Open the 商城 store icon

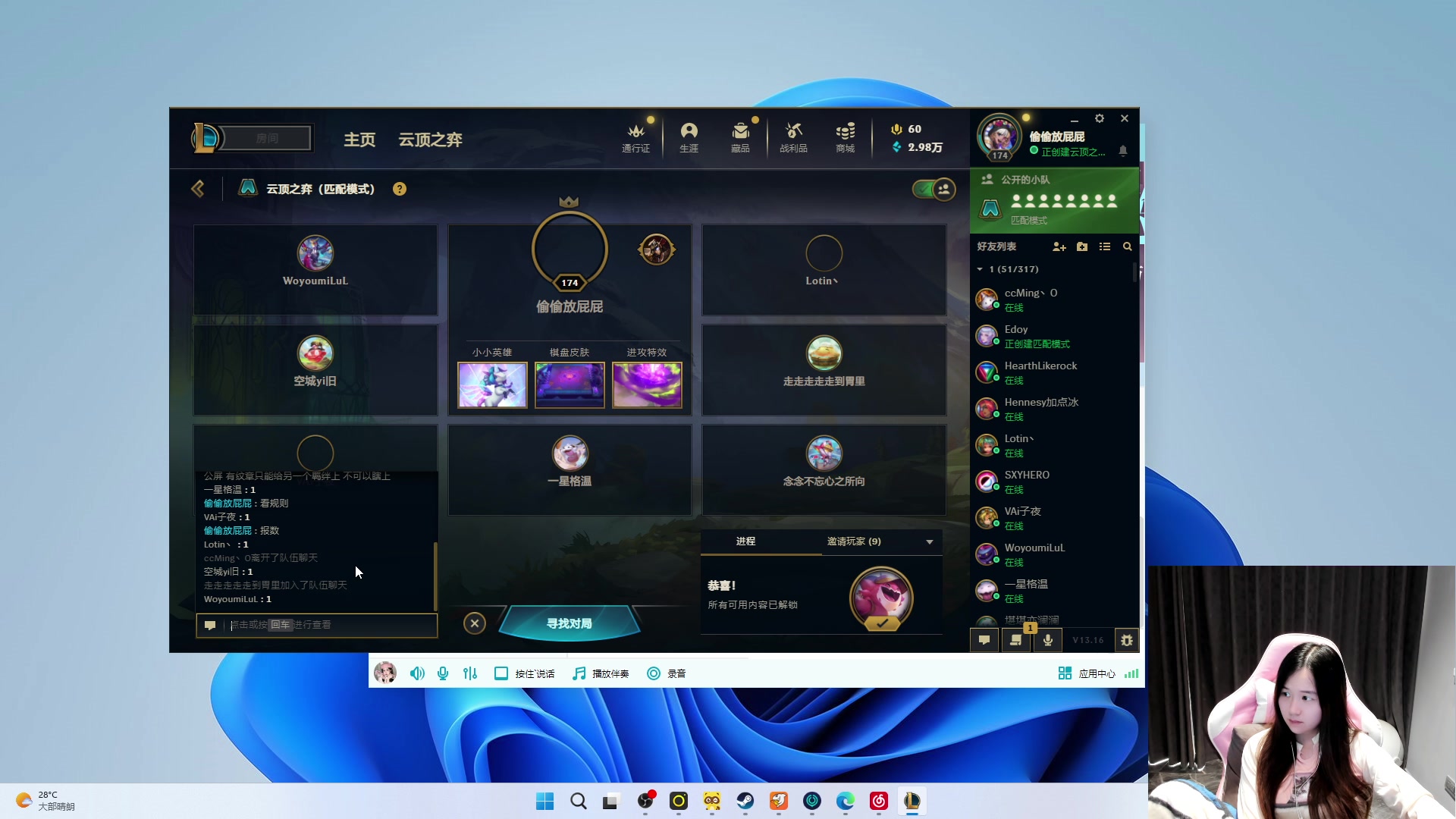[x=845, y=137]
